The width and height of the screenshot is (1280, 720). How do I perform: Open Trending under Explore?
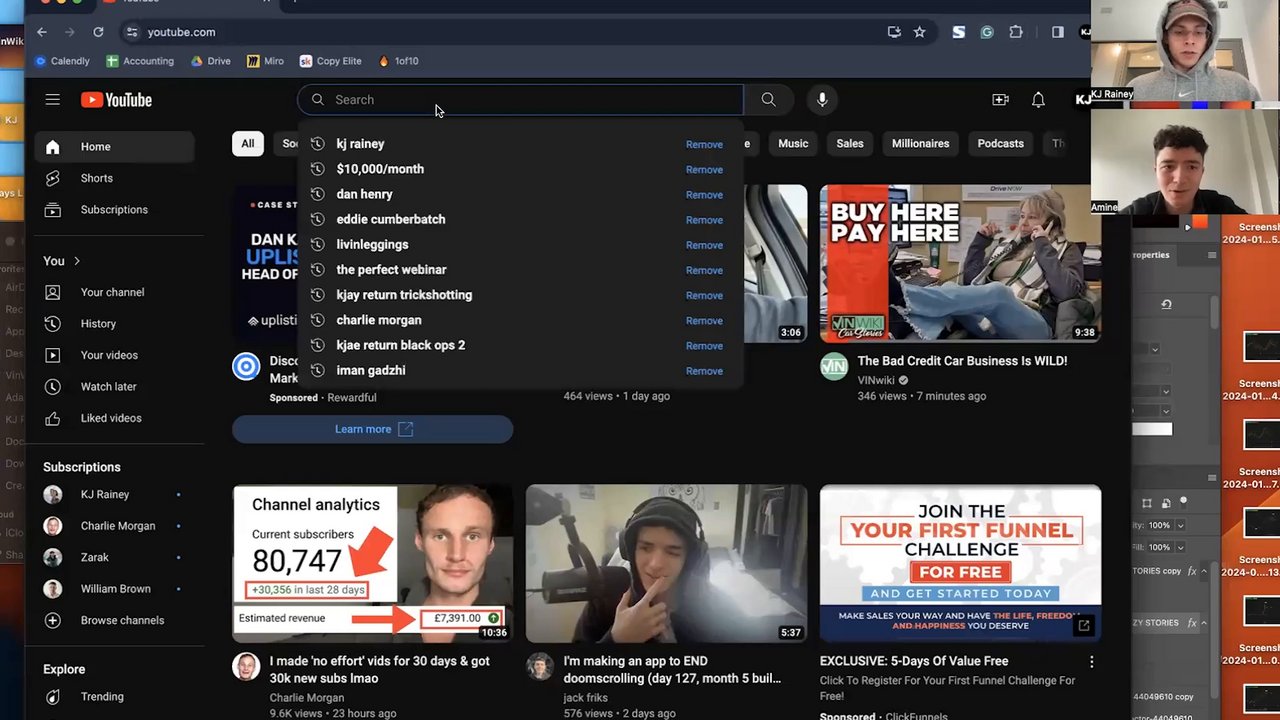[114, 697]
